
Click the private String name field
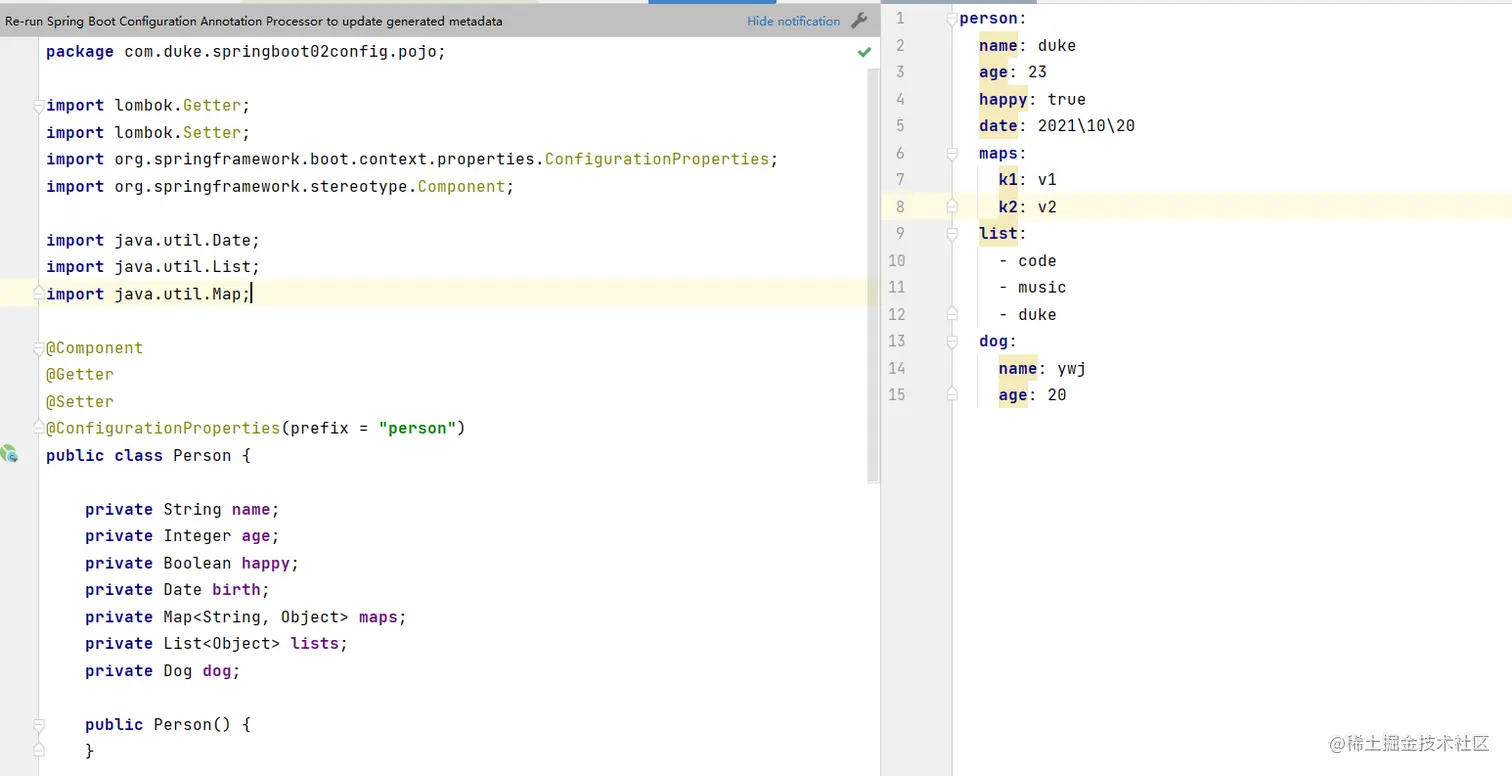point(182,509)
